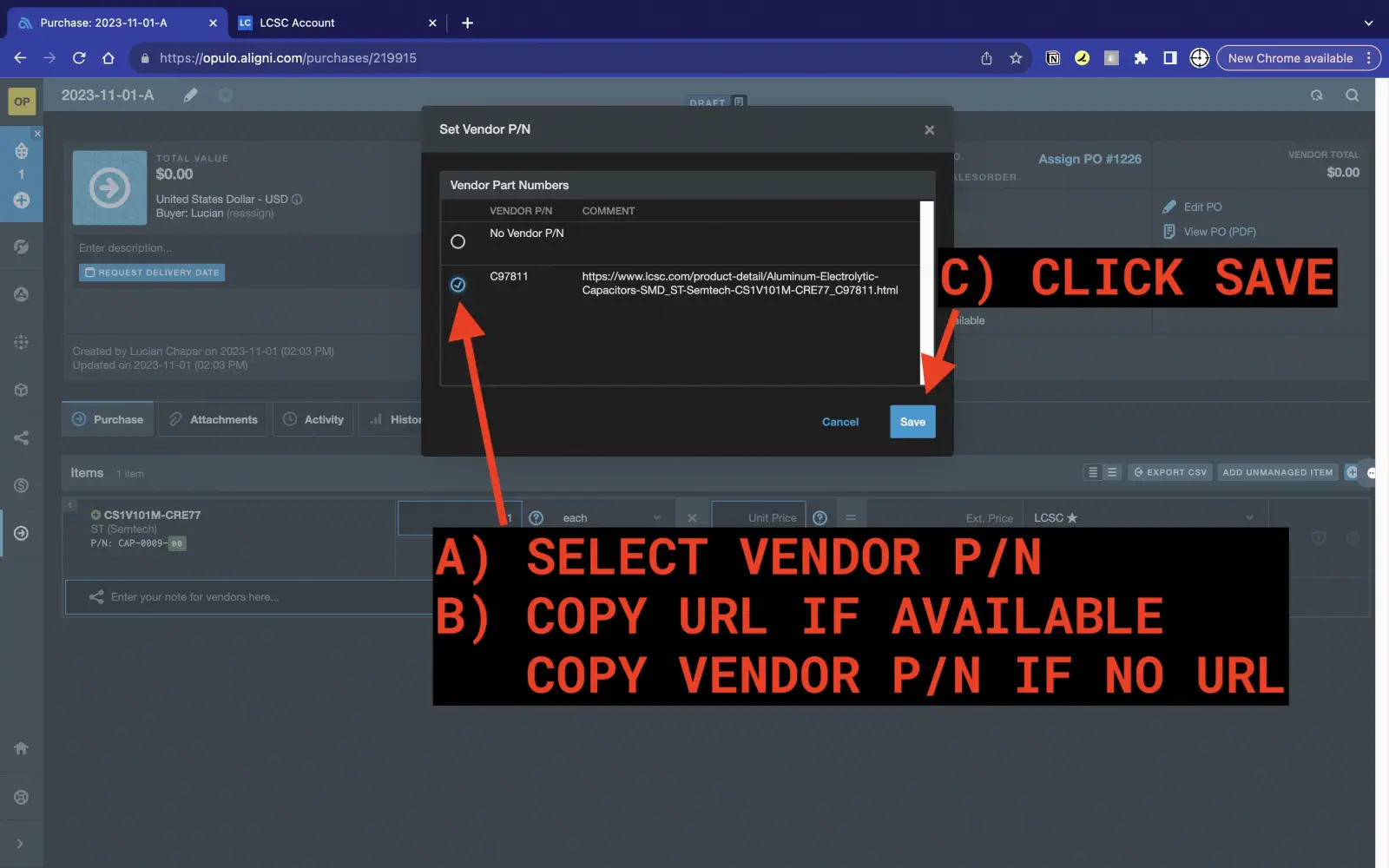Select the C97811 vendor part radio
Image resolution: width=1389 pixels, height=868 pixels.
(x=458, y=285)
